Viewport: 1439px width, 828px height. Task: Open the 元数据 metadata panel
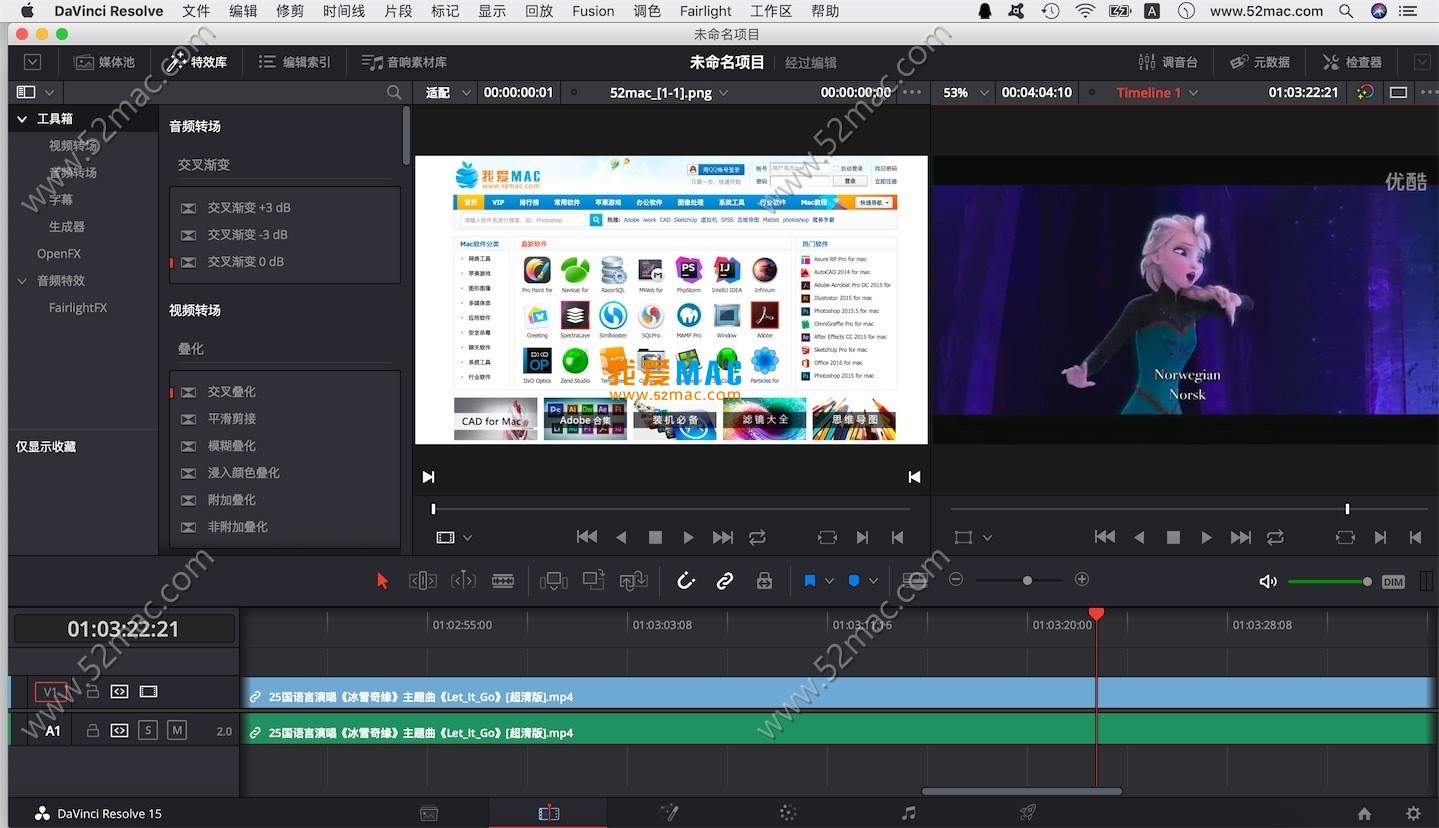(x=1260, y=62)
